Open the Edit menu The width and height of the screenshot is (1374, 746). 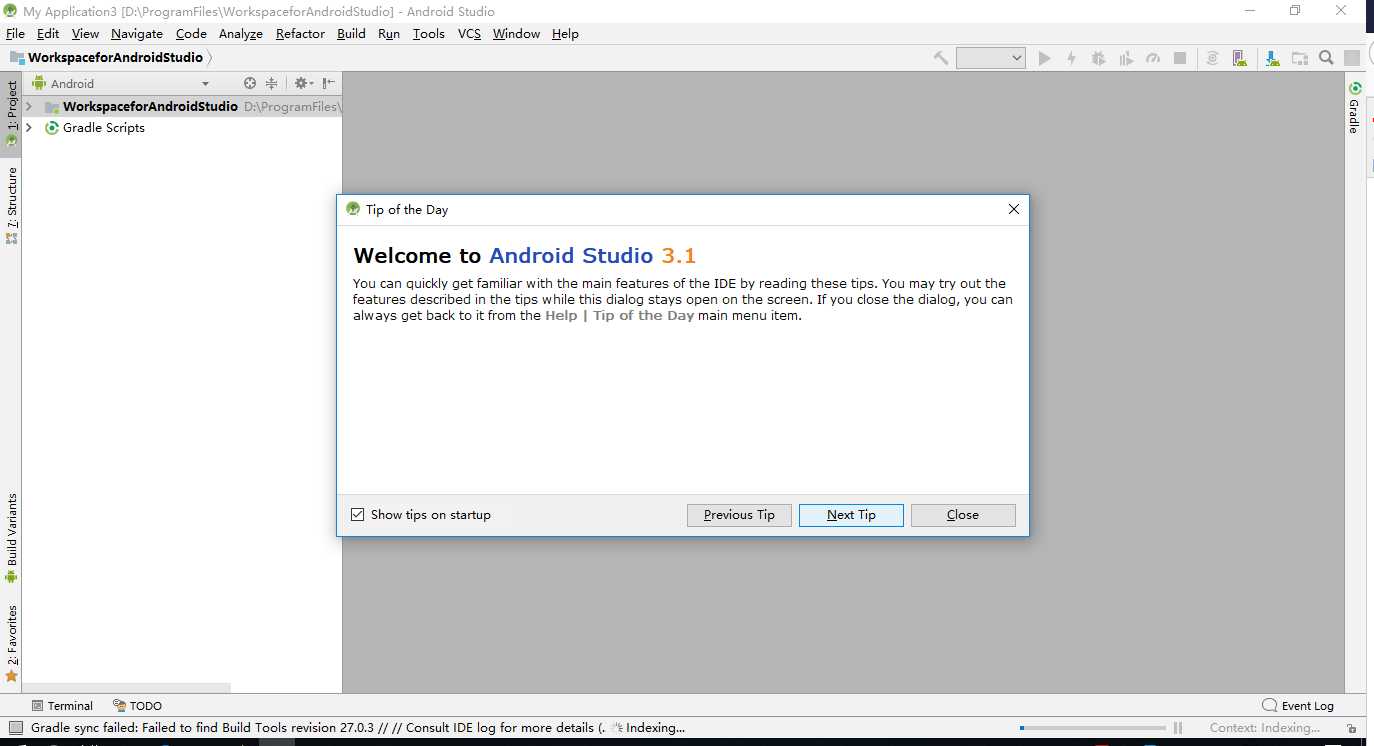[x=48, y=33]
